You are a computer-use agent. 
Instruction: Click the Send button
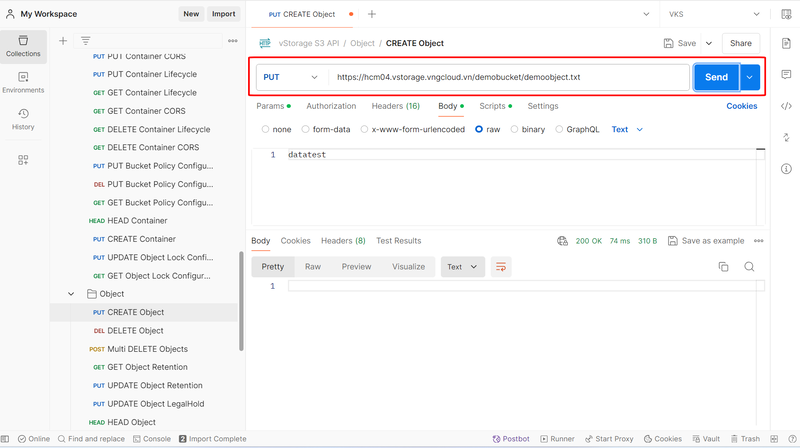[716, 77]
